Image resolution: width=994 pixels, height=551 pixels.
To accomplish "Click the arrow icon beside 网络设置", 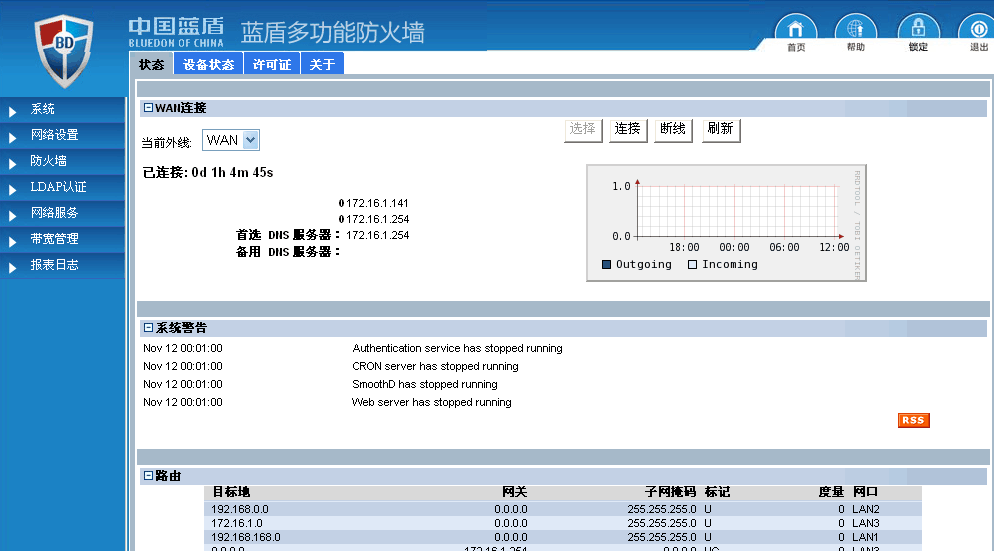I will pyautogui.click(x=13, y=138).
